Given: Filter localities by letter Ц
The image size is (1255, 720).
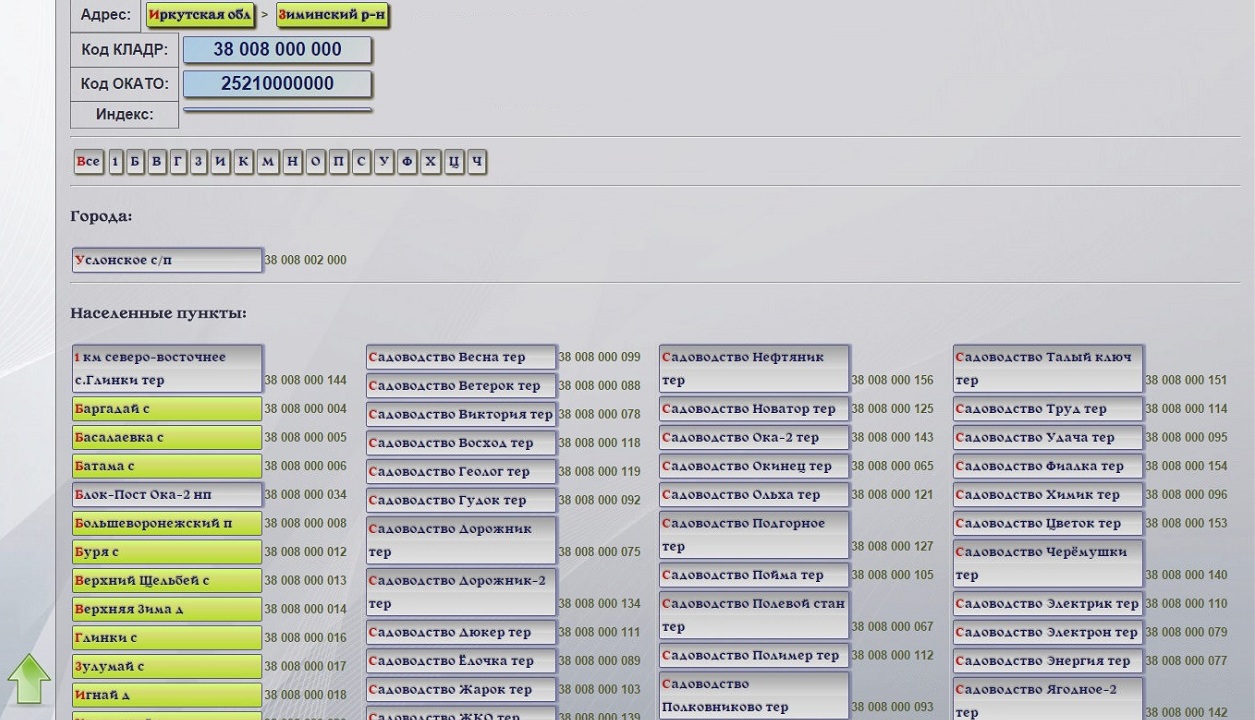Looking at the screenshot, I should [454, 162].
